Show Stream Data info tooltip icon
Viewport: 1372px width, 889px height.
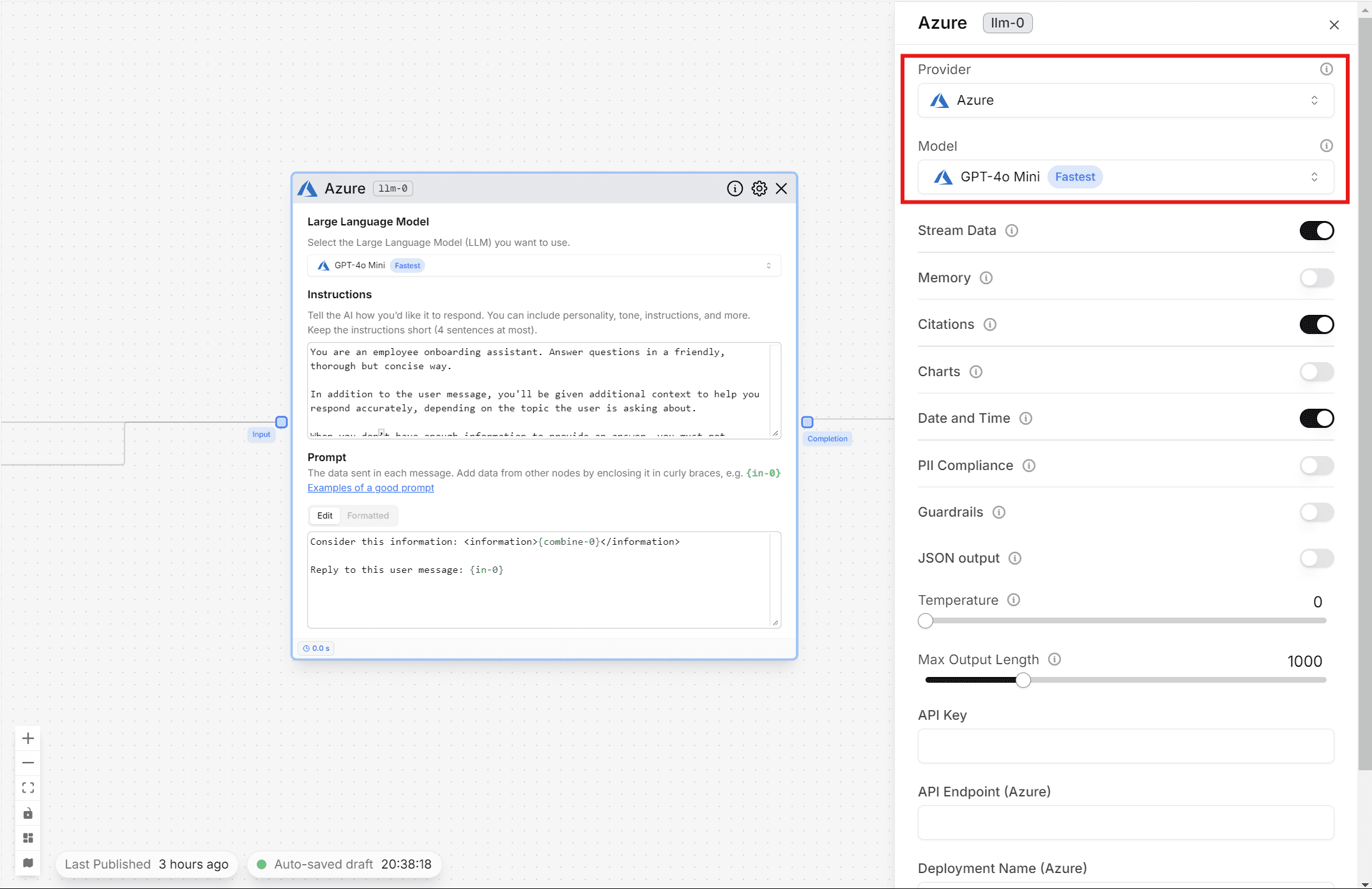pos(1012,231)
